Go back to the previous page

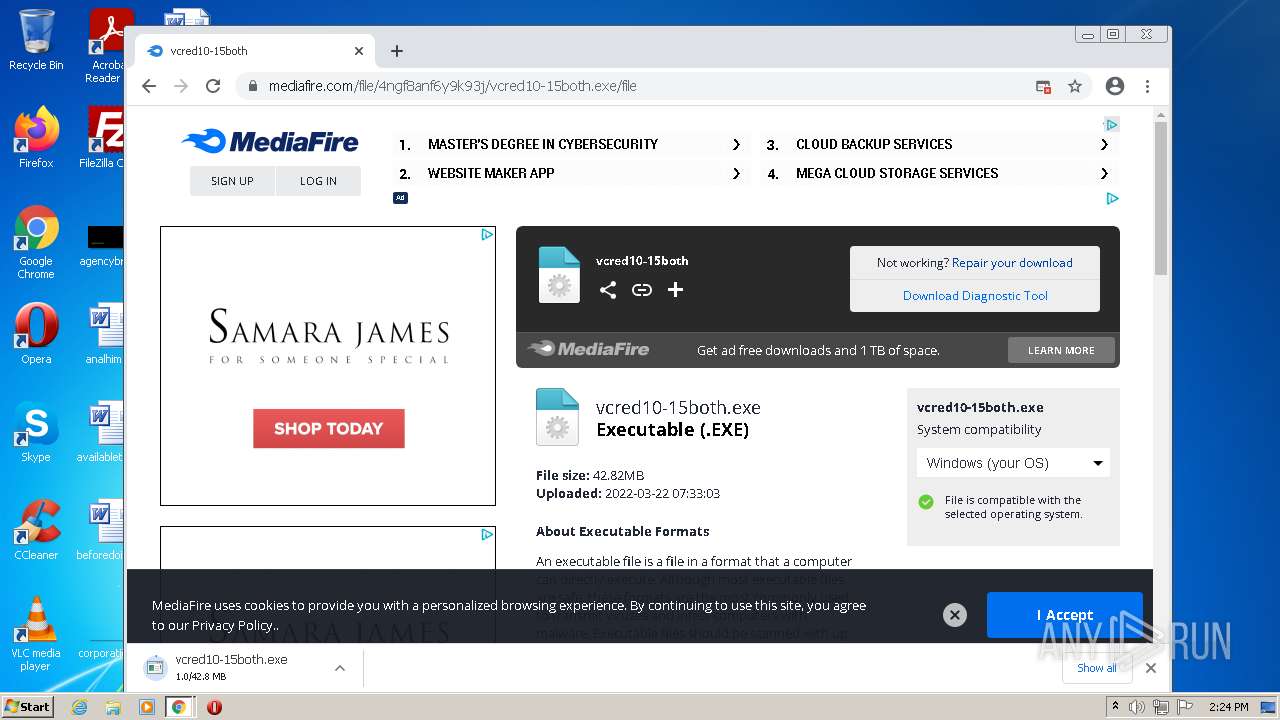pyautogui.click(x=149, y=86)
